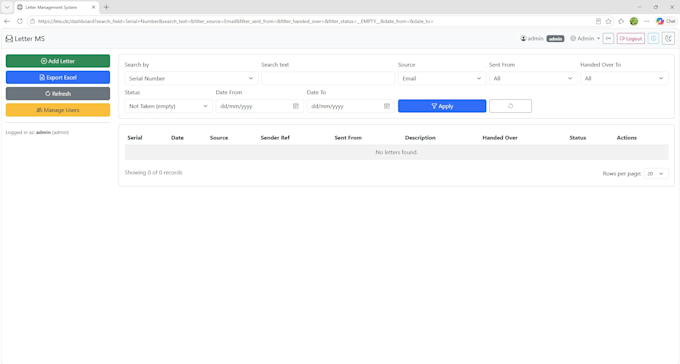Viewport: 680px width, 364px height.
Task: Open the Admin gear dropdown menu
Action: [x=585, y=39]
